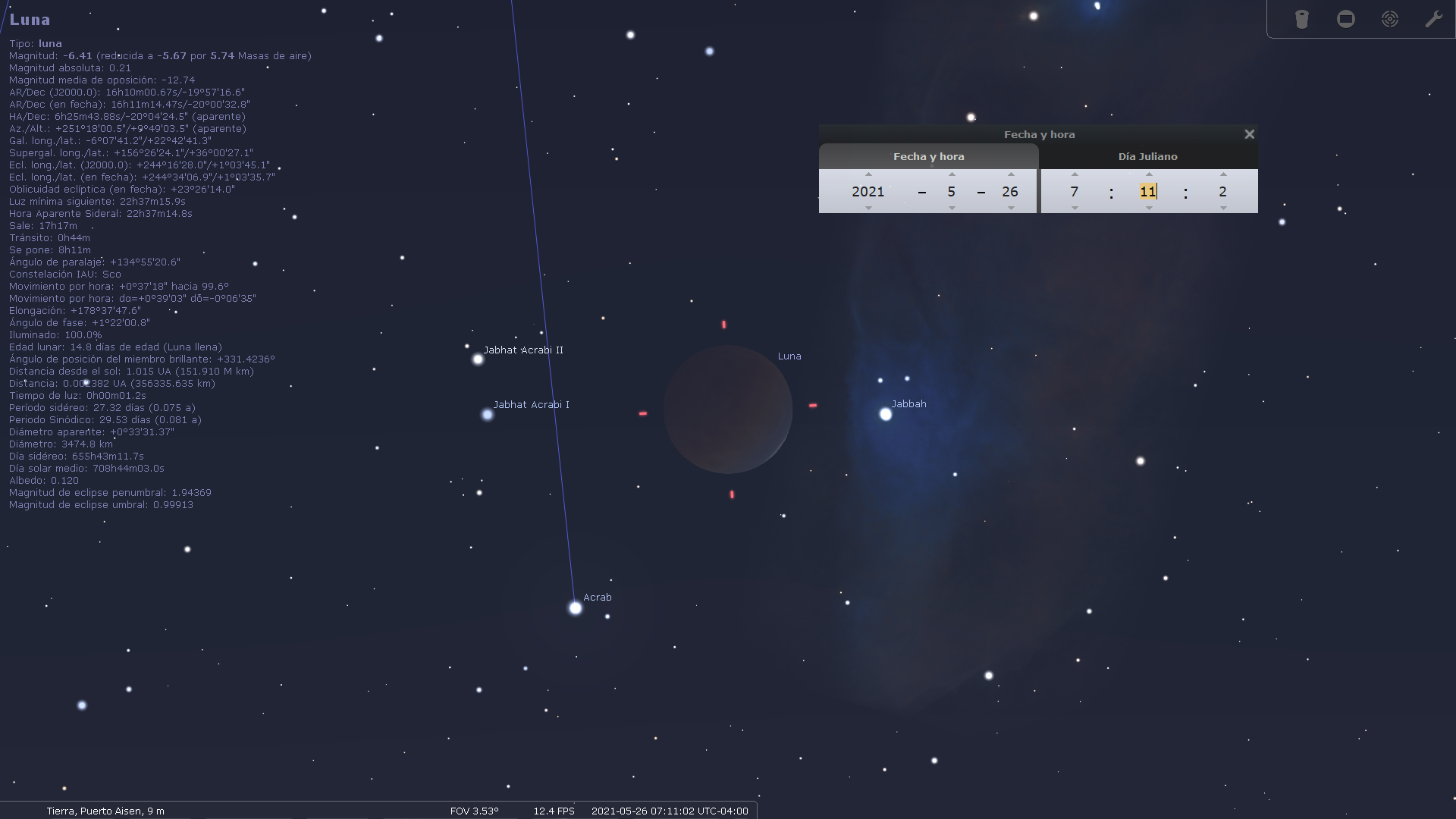Close the Fecha y hora dialog

[1249, 134]
